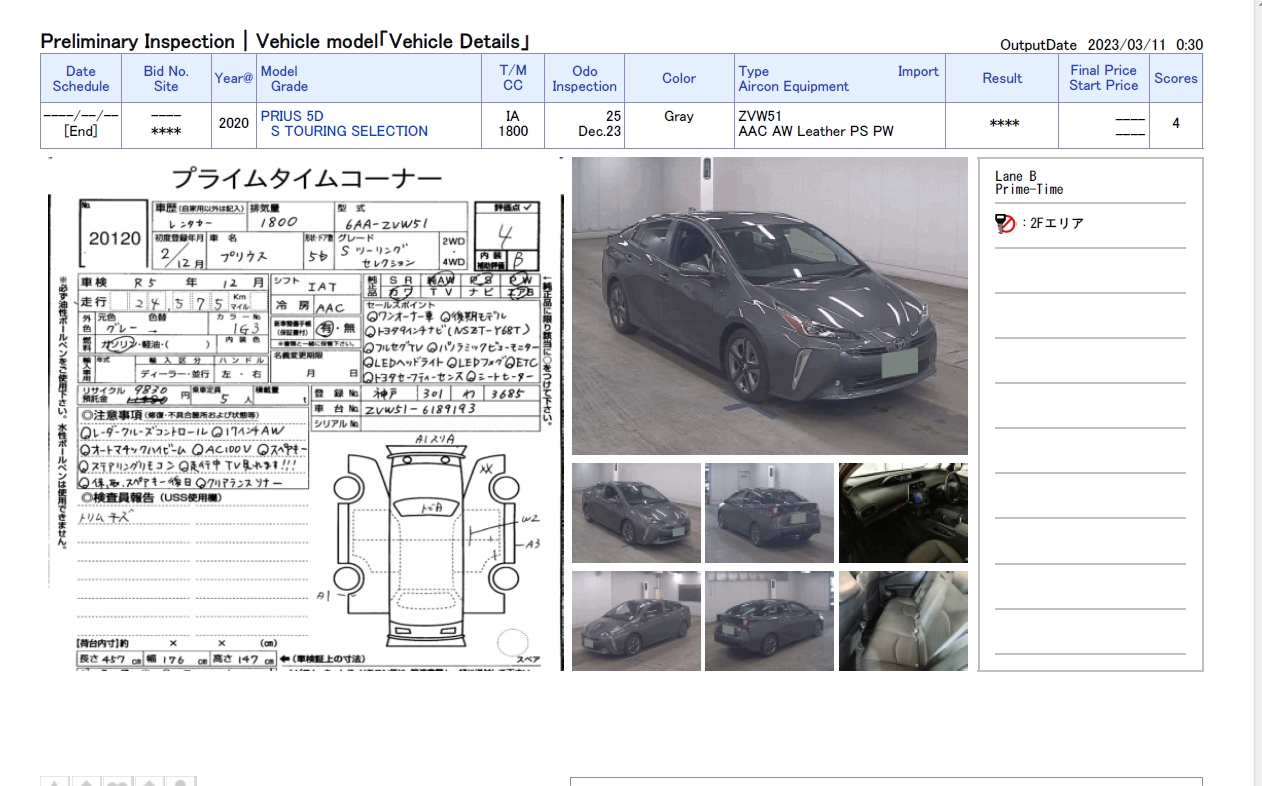Click the vertical scrollbar on the right edge
The width and height of the screenshot is (1262, 786).
point(1258,400)
